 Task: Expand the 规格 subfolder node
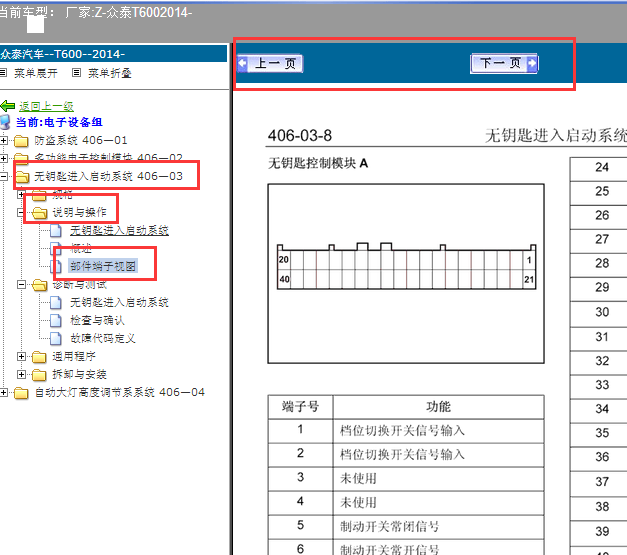pyautogui.click(x=21, y=195)
